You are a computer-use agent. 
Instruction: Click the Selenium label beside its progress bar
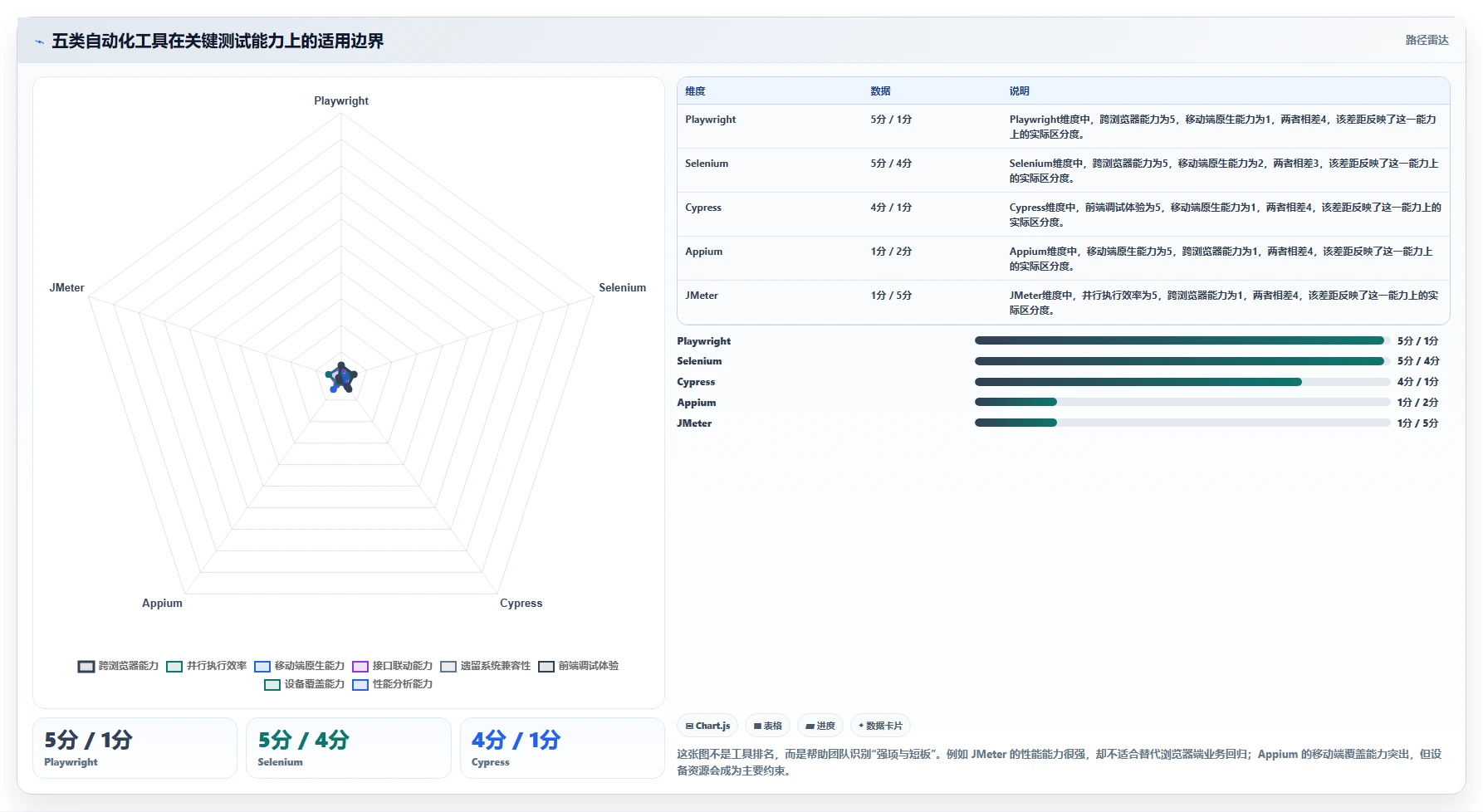[699, 361]
